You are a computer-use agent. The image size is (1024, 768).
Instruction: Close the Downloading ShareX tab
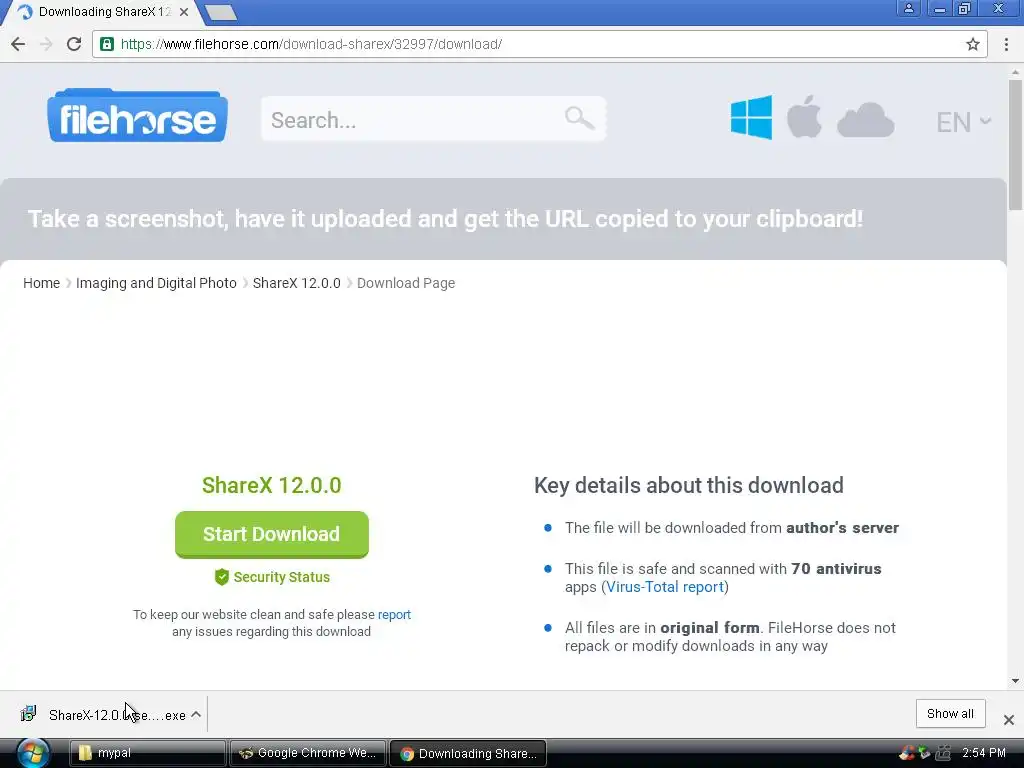(184, 12)
